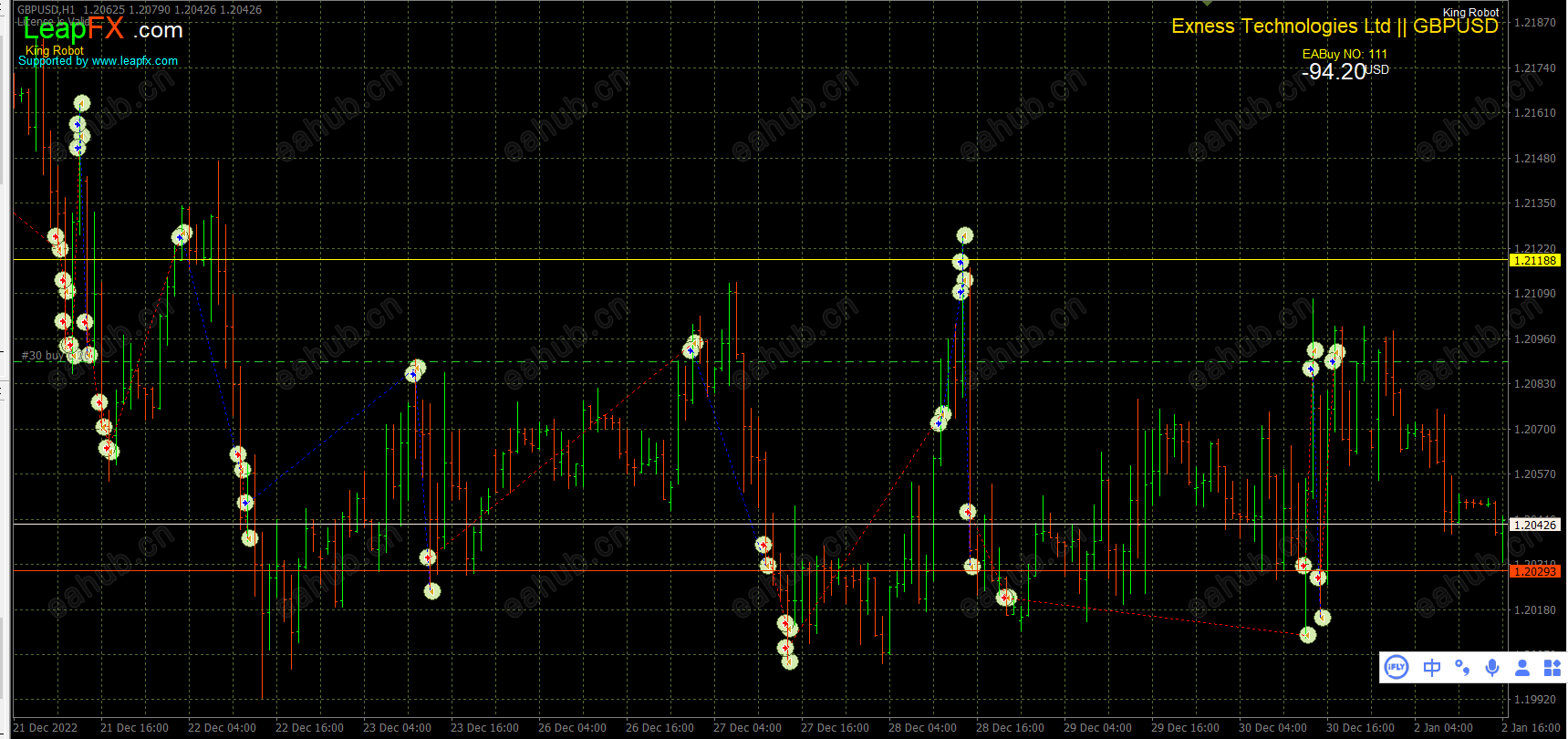Open the iFLY user account icon
This screenshot has height=739, width=1568.
click(1522, 668)
